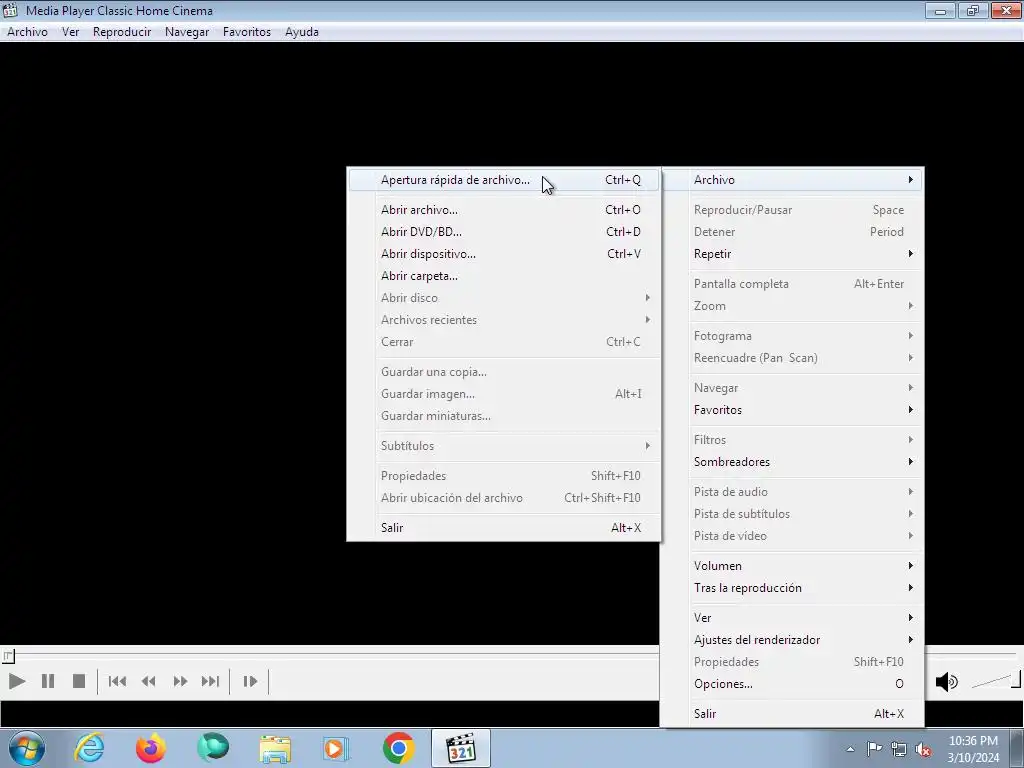Show hidden tray icons arrow
1024x768 pixels.
coord(850,749)
